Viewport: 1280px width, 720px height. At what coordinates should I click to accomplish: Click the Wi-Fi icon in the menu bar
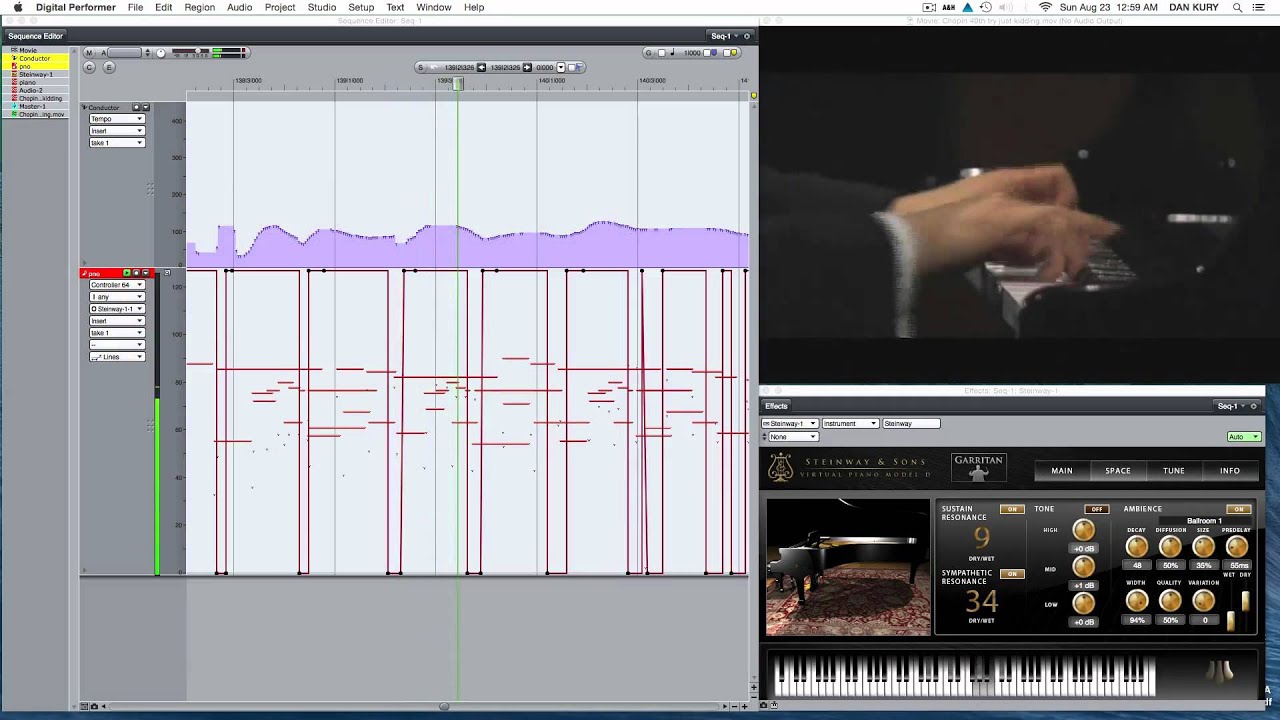click(1045, 7)
